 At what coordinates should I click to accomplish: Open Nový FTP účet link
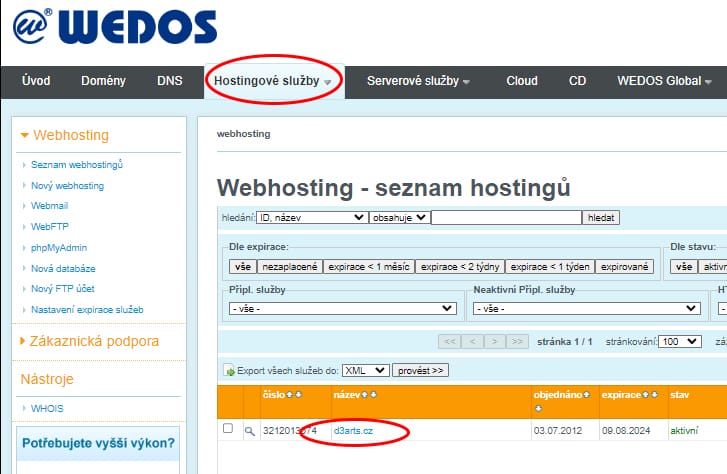tap(63, 288)
